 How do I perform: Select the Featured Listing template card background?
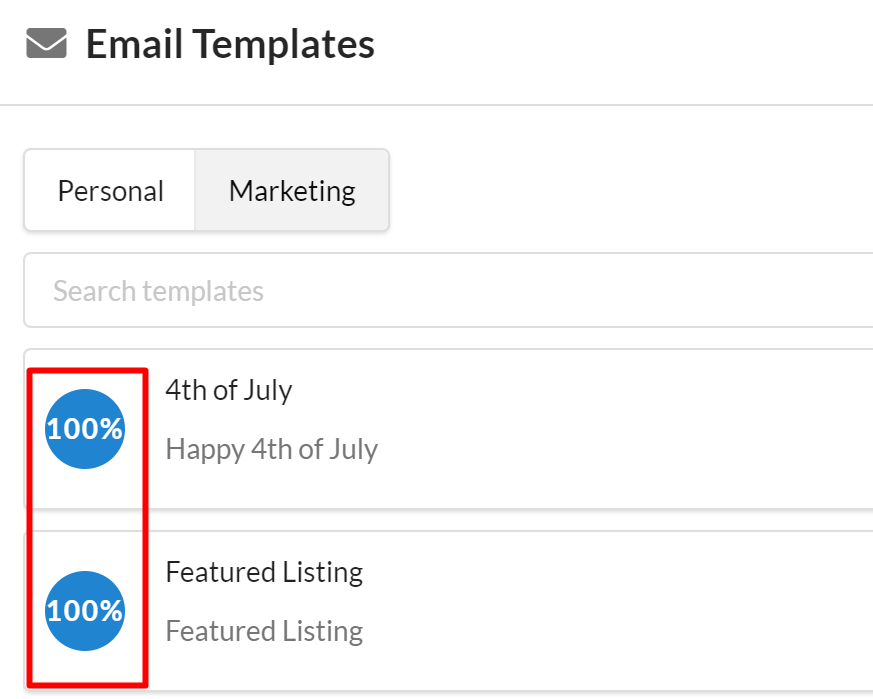click(600, 610)
